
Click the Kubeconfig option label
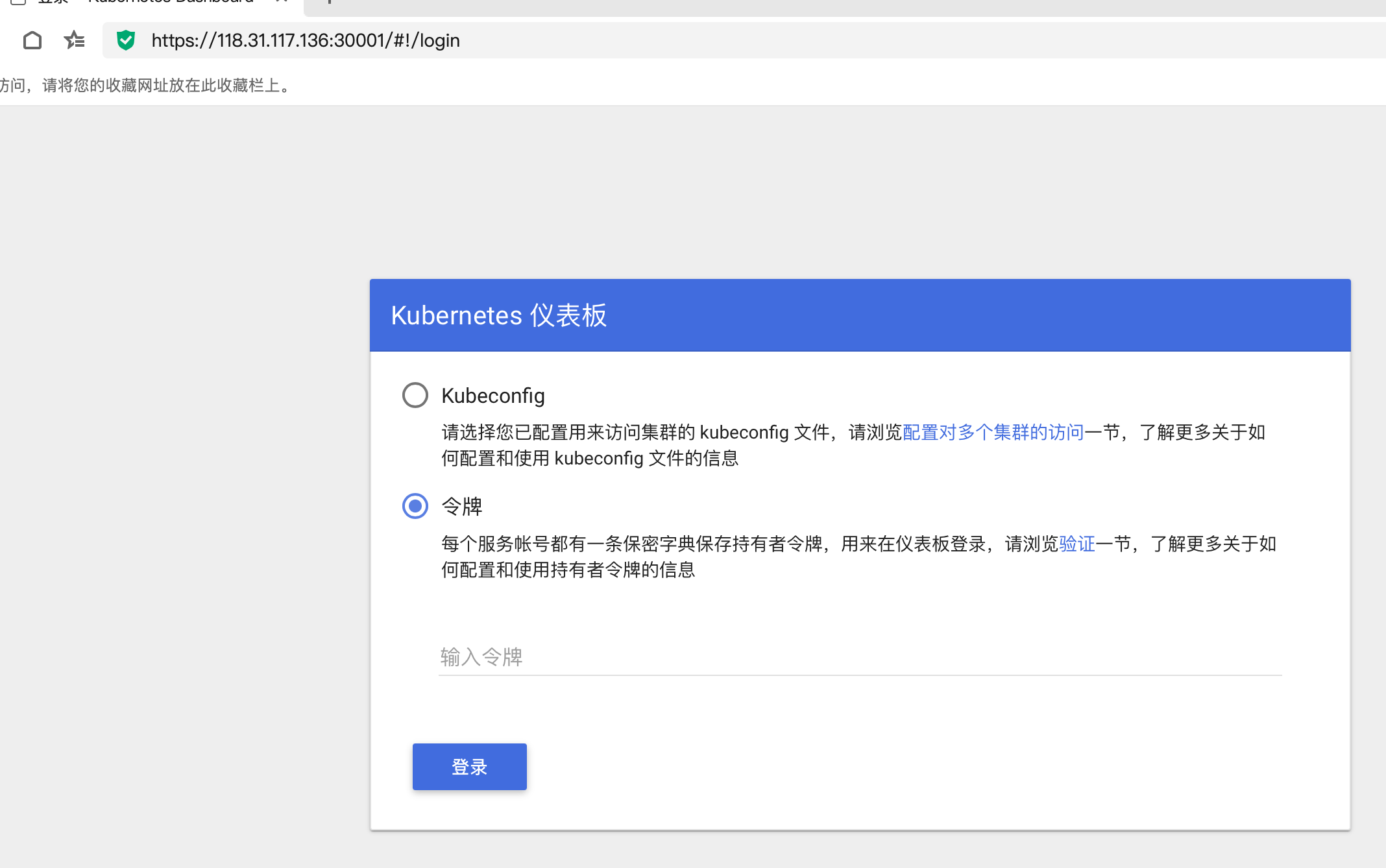coord(493,396)
